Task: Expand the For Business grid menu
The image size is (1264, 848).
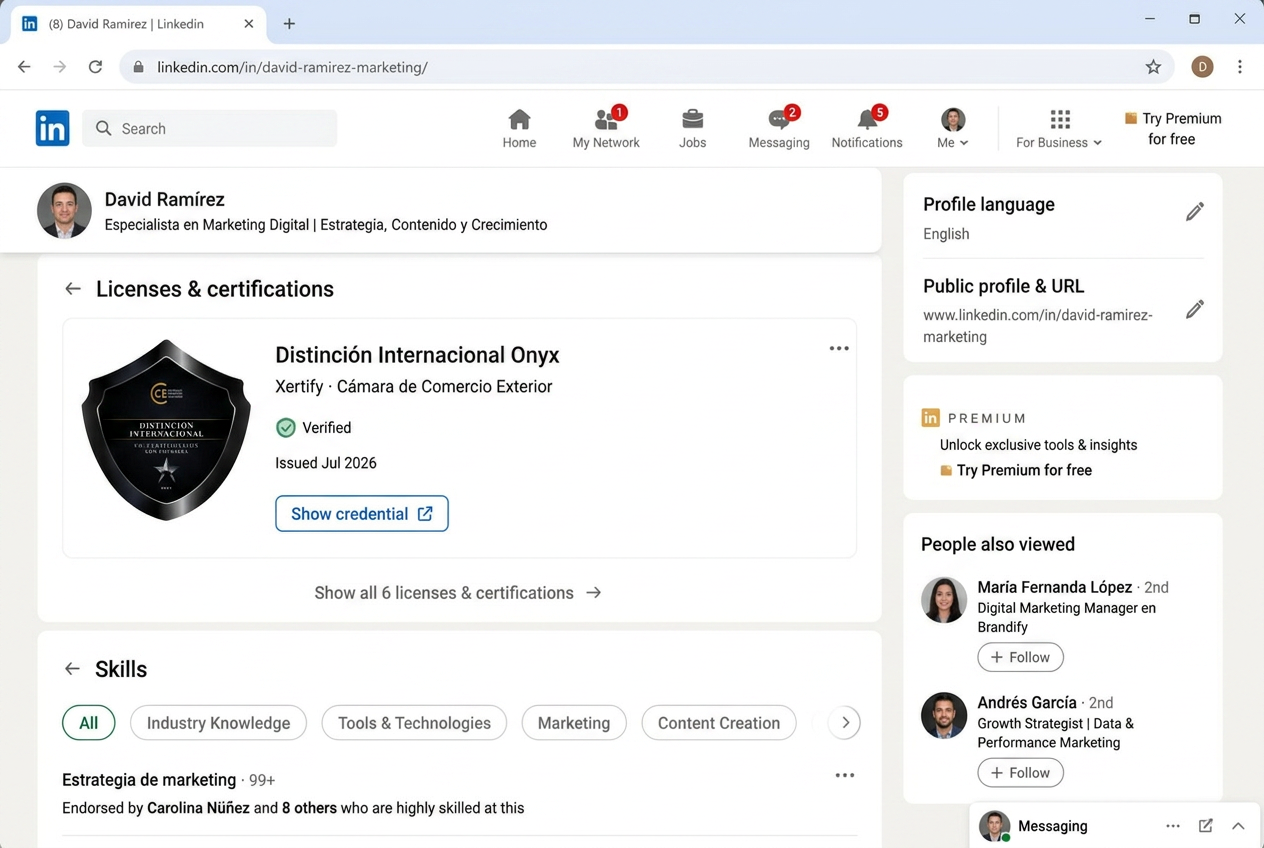Action: (1059, 129)
